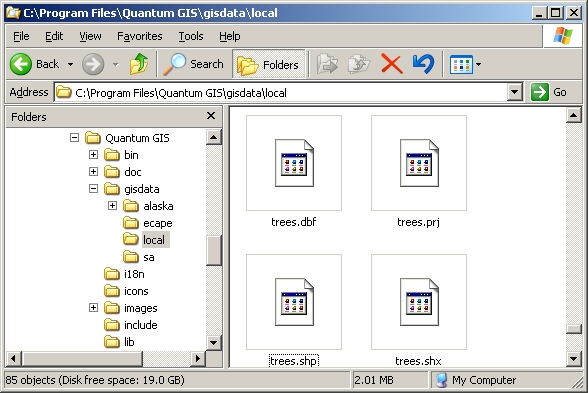
Task: Open the Back history dropdown arrow
Action: [70, 64]
